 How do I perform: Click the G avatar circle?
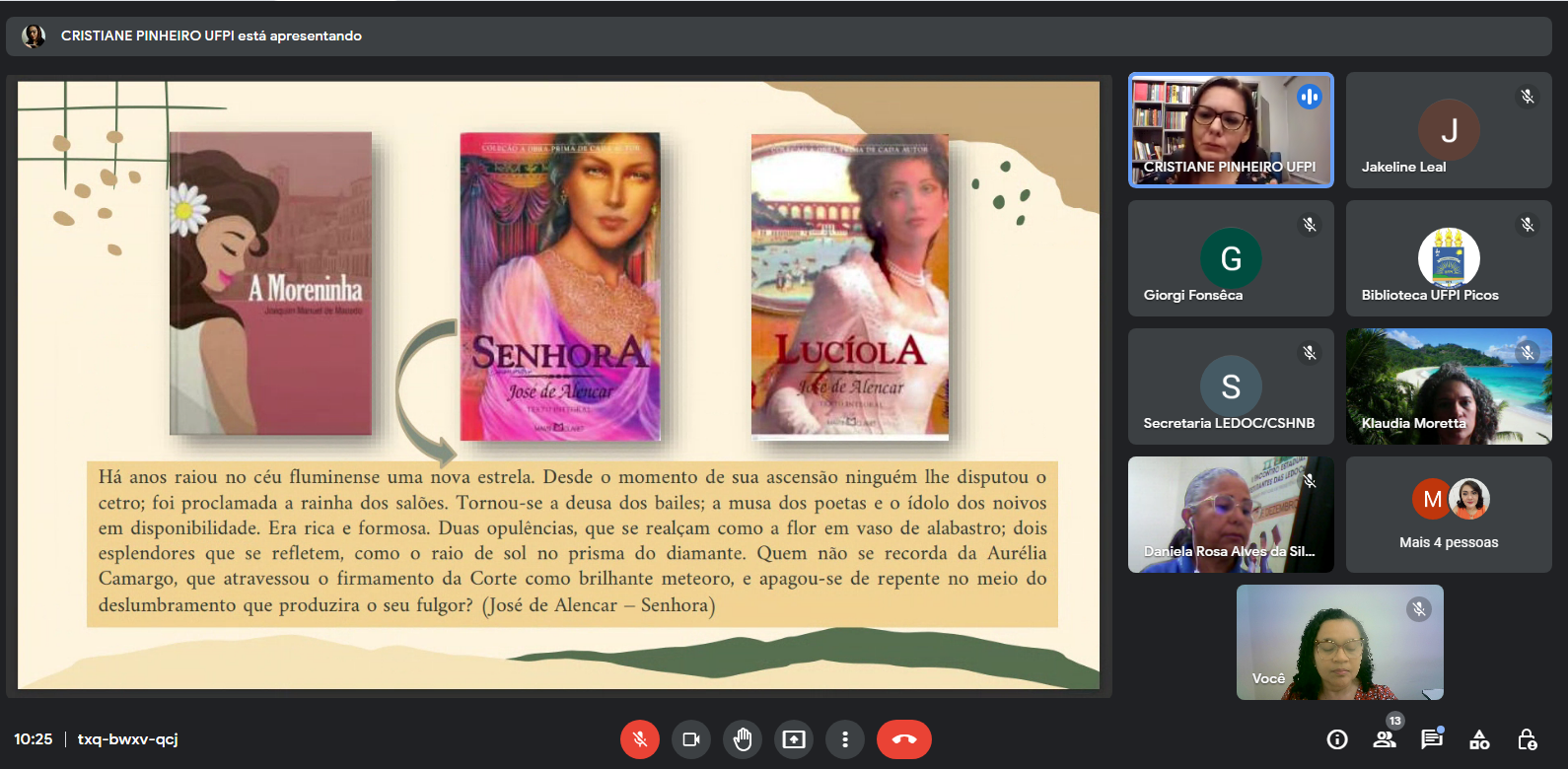click(x=1231, y=258)
